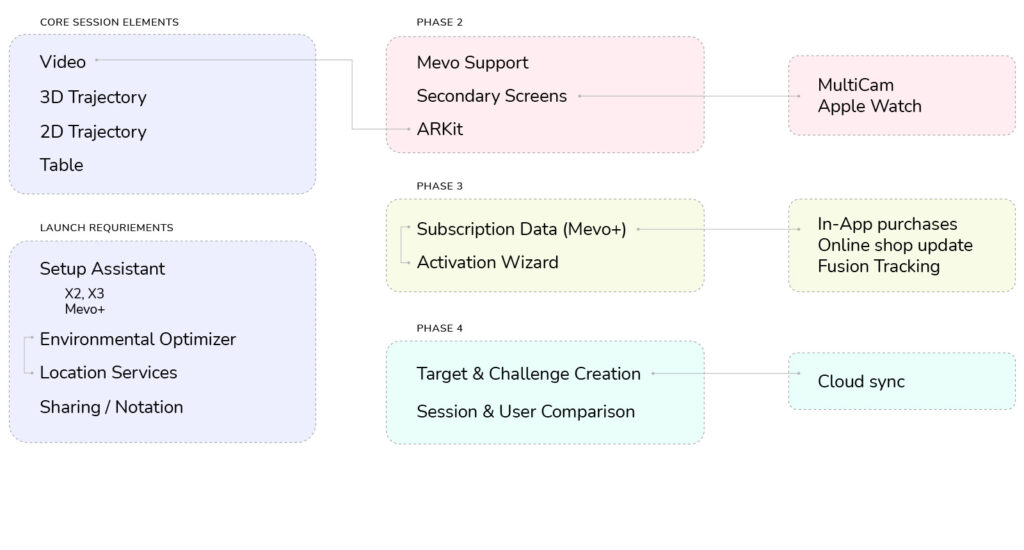Select Location Services item
Viewport: 1024px width, 550px height.
click(x=108, y=373)
